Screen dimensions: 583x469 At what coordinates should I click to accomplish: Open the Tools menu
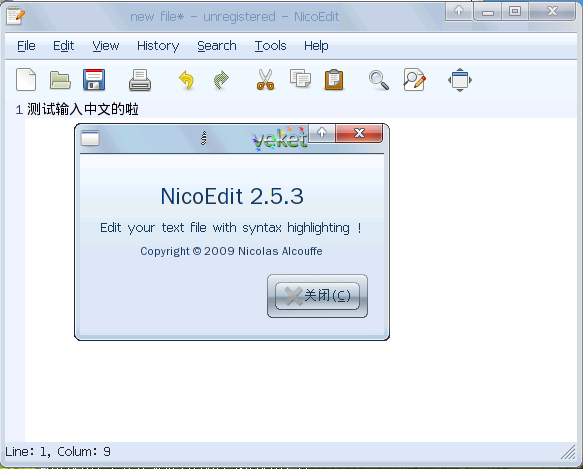click(x=270, y=46)
